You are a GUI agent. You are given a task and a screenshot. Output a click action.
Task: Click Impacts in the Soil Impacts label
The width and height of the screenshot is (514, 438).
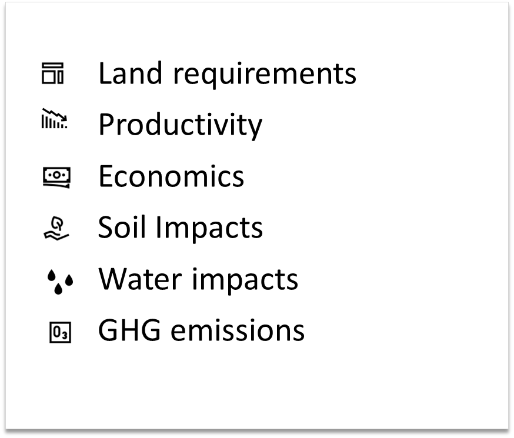point(210,229)
